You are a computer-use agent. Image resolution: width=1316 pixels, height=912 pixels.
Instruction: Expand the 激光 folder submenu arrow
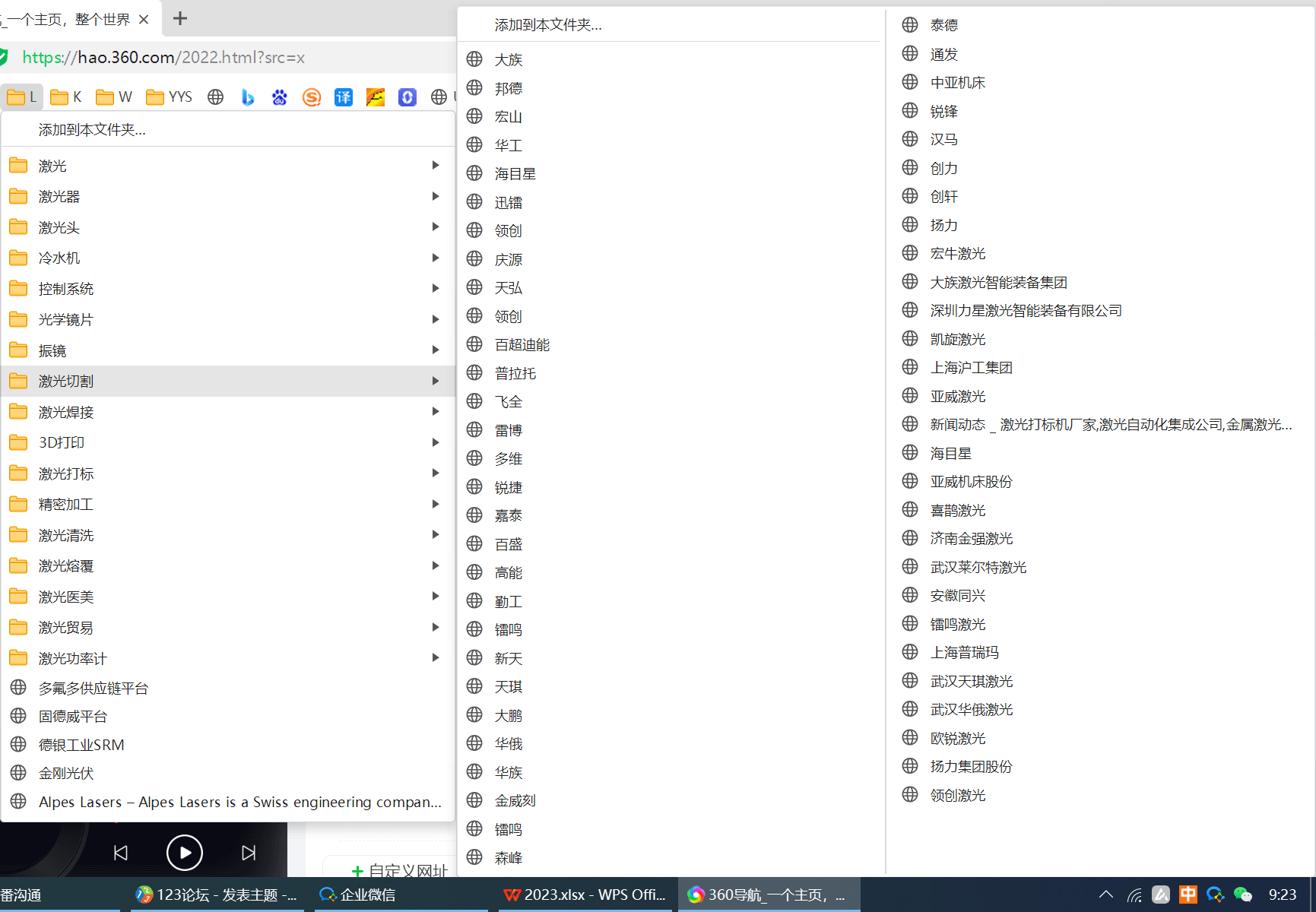[436, 165]
